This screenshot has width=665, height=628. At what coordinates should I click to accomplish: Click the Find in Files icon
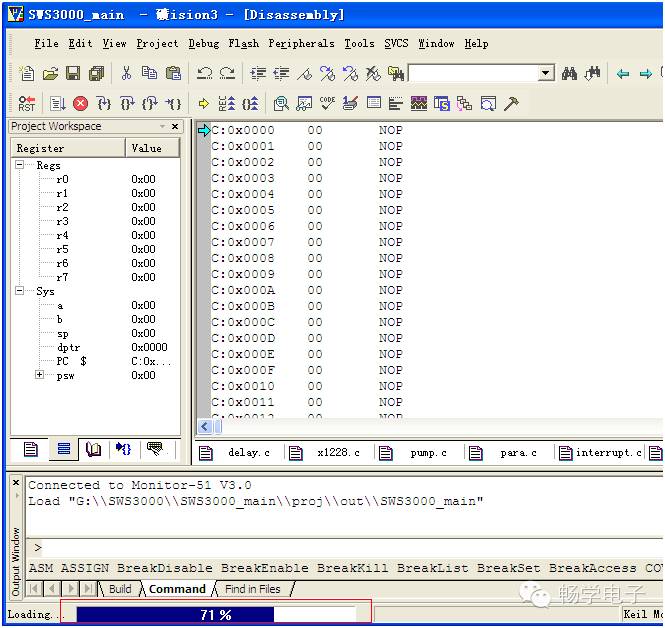(x=396, y=74)
